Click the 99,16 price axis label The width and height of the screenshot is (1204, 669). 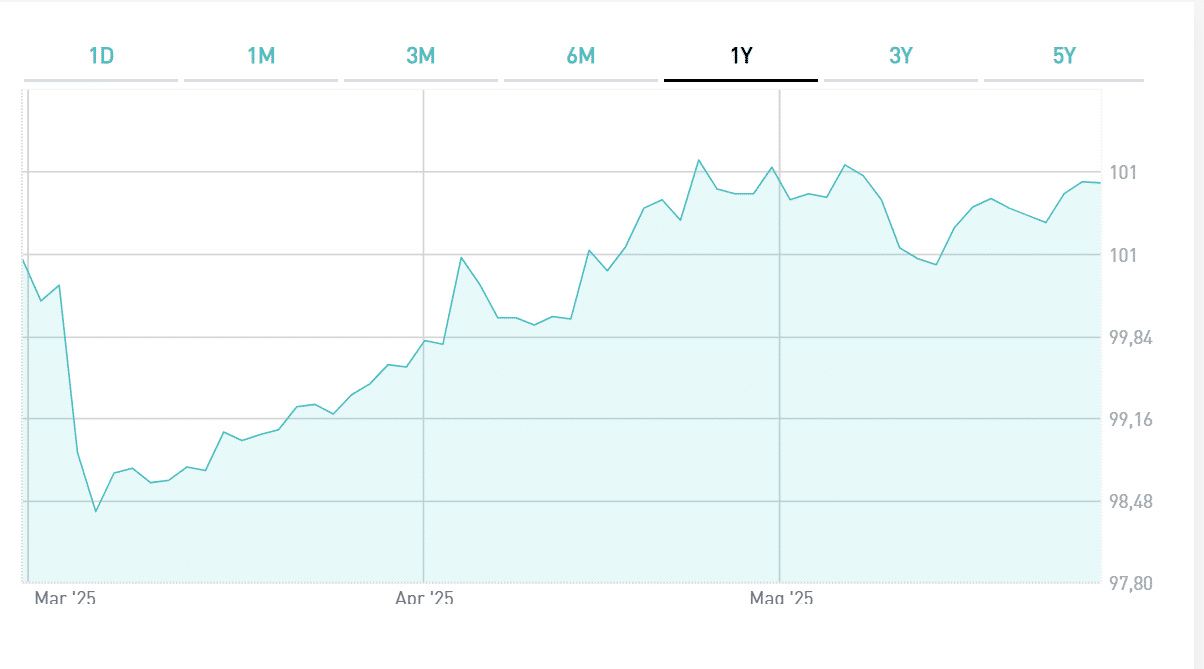[x=1131, y=419]
